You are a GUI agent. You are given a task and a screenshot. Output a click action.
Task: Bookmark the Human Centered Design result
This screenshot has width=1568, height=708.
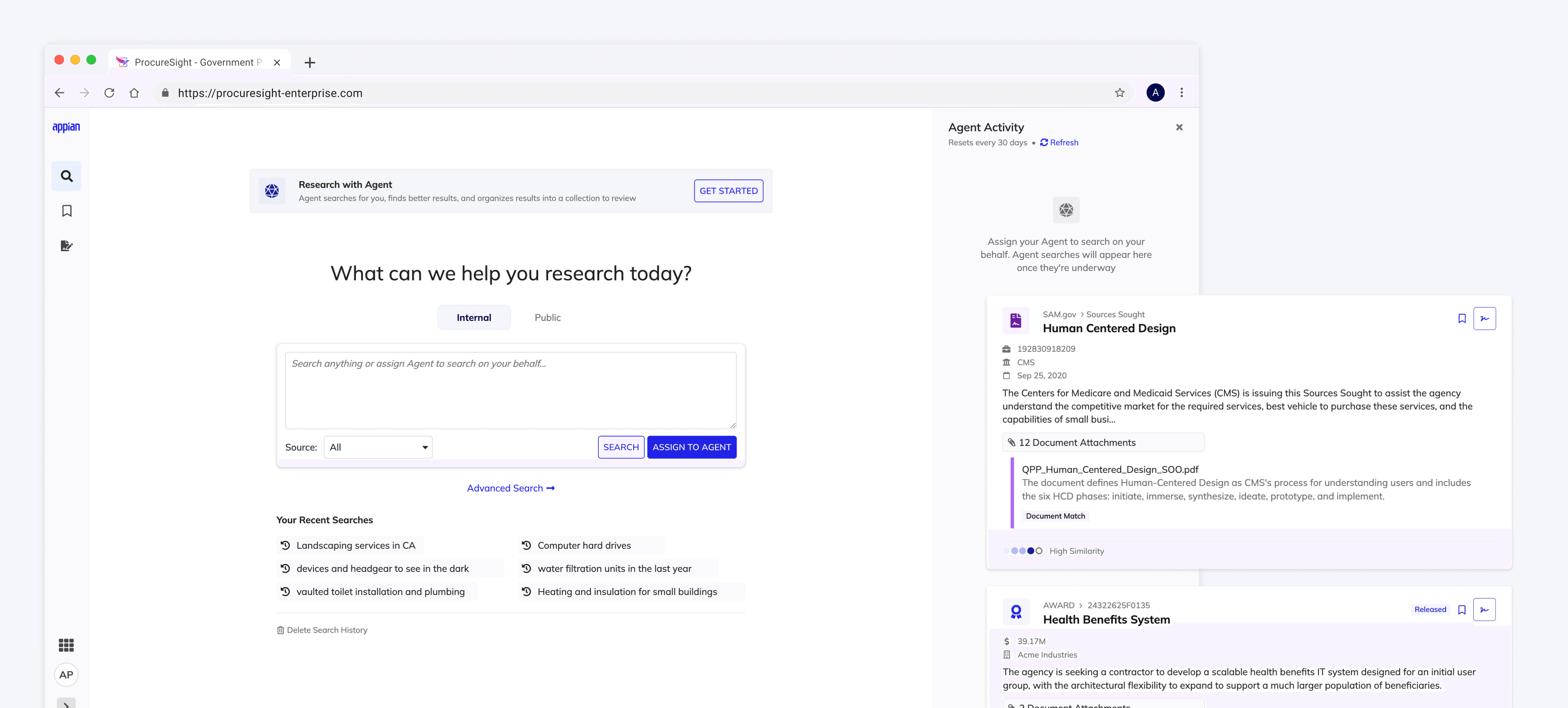tap(1461, 318)
